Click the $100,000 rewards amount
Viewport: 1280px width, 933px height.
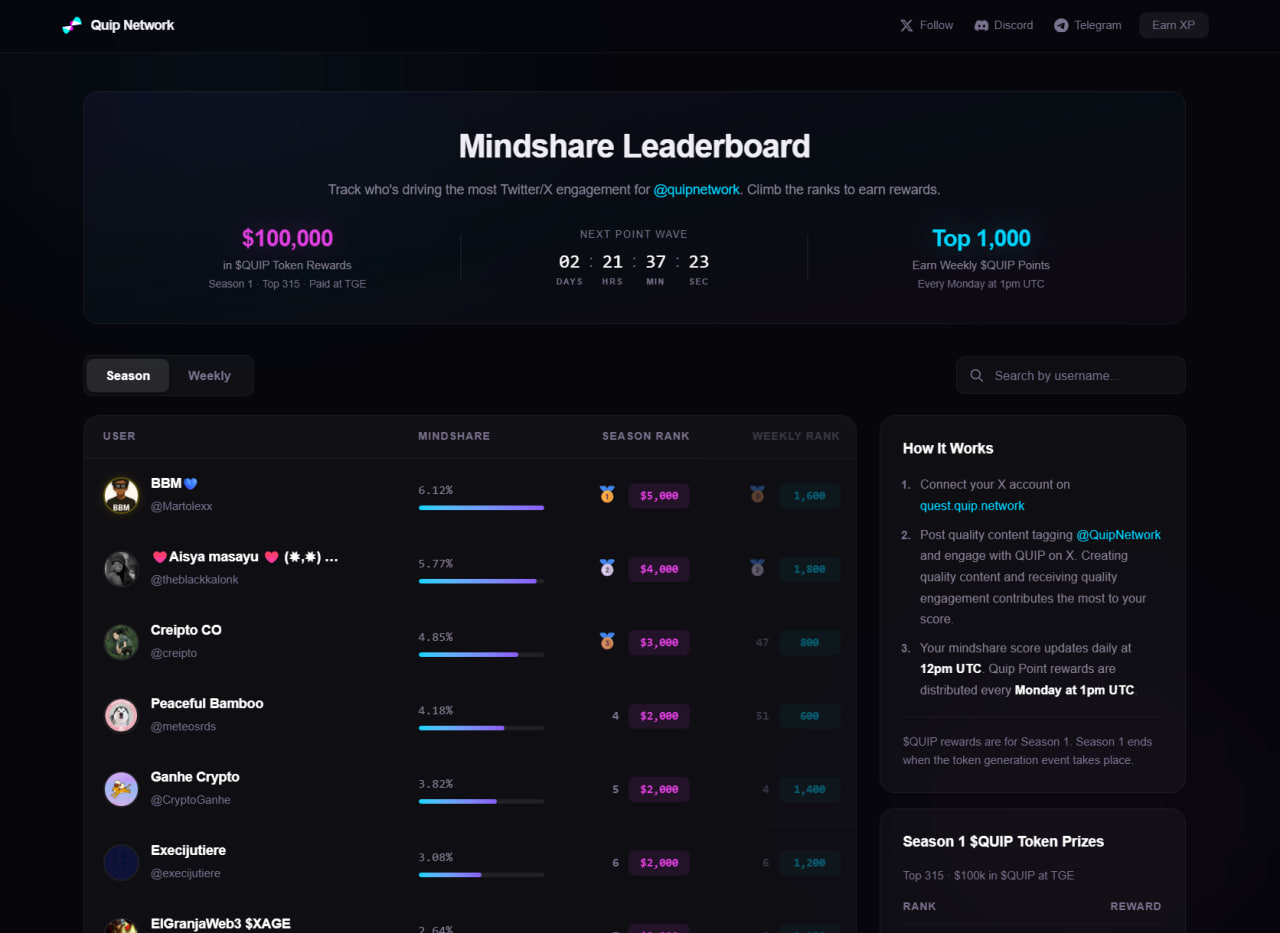(287, 238)
